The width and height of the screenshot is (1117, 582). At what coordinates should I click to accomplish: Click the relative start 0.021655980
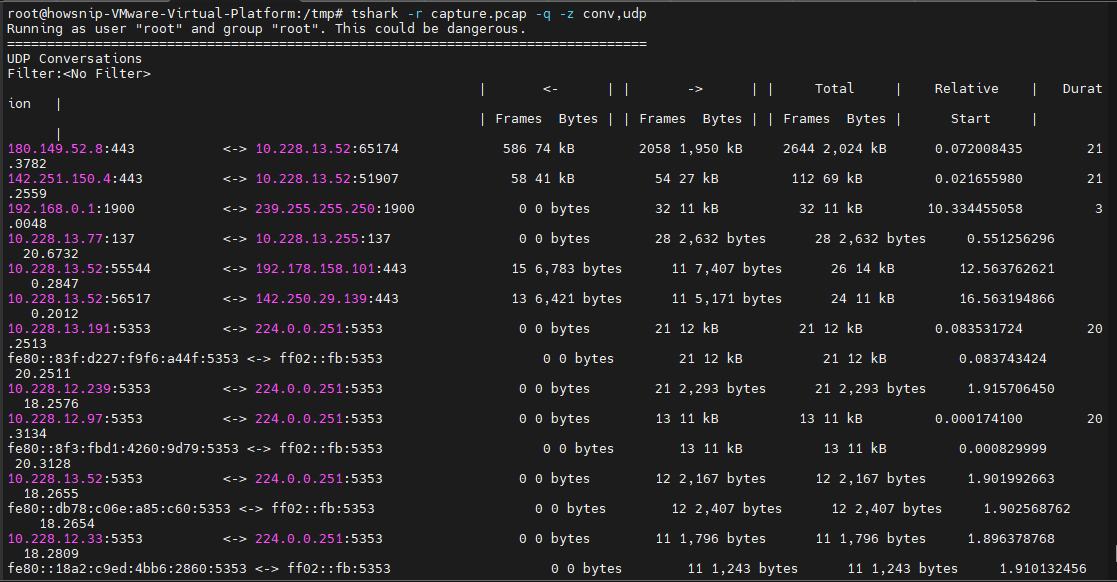point(979,179)
